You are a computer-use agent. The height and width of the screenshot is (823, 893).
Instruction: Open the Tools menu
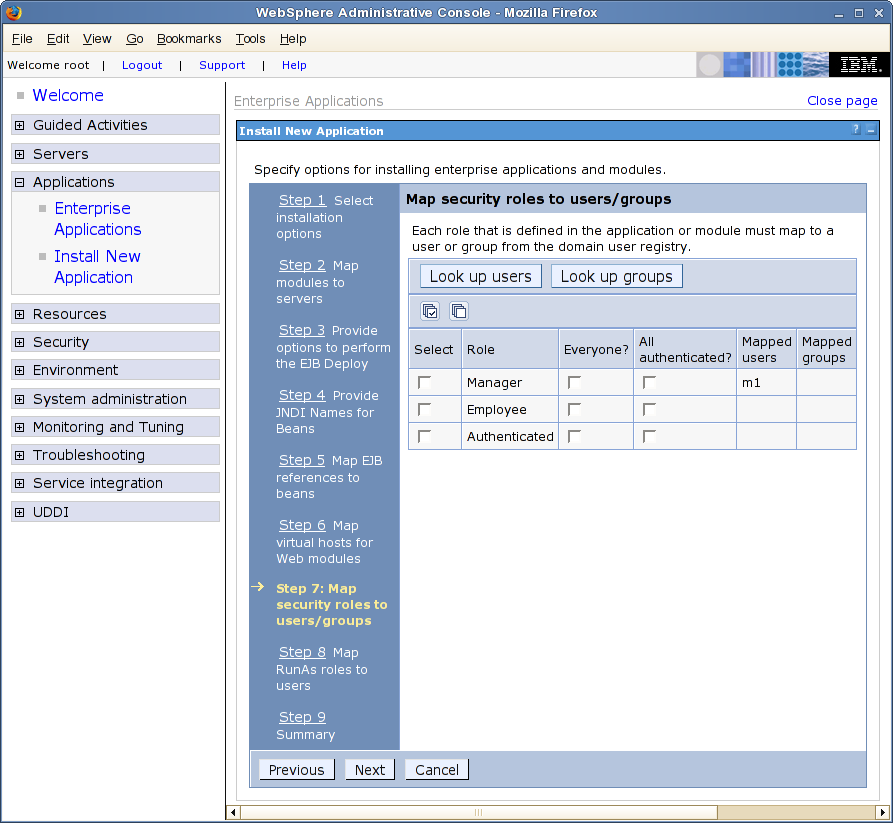tap(250, 39)
